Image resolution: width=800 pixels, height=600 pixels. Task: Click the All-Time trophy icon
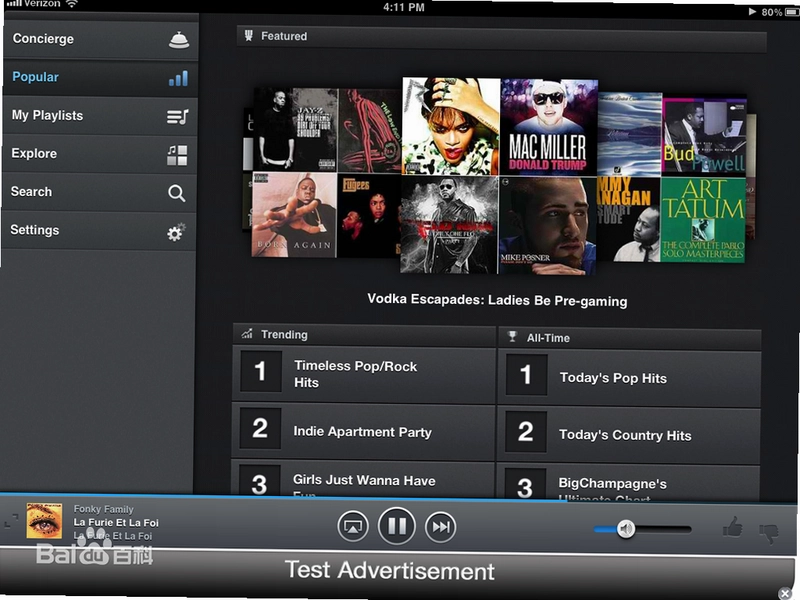pyautogui.click(x=512, y=337)
